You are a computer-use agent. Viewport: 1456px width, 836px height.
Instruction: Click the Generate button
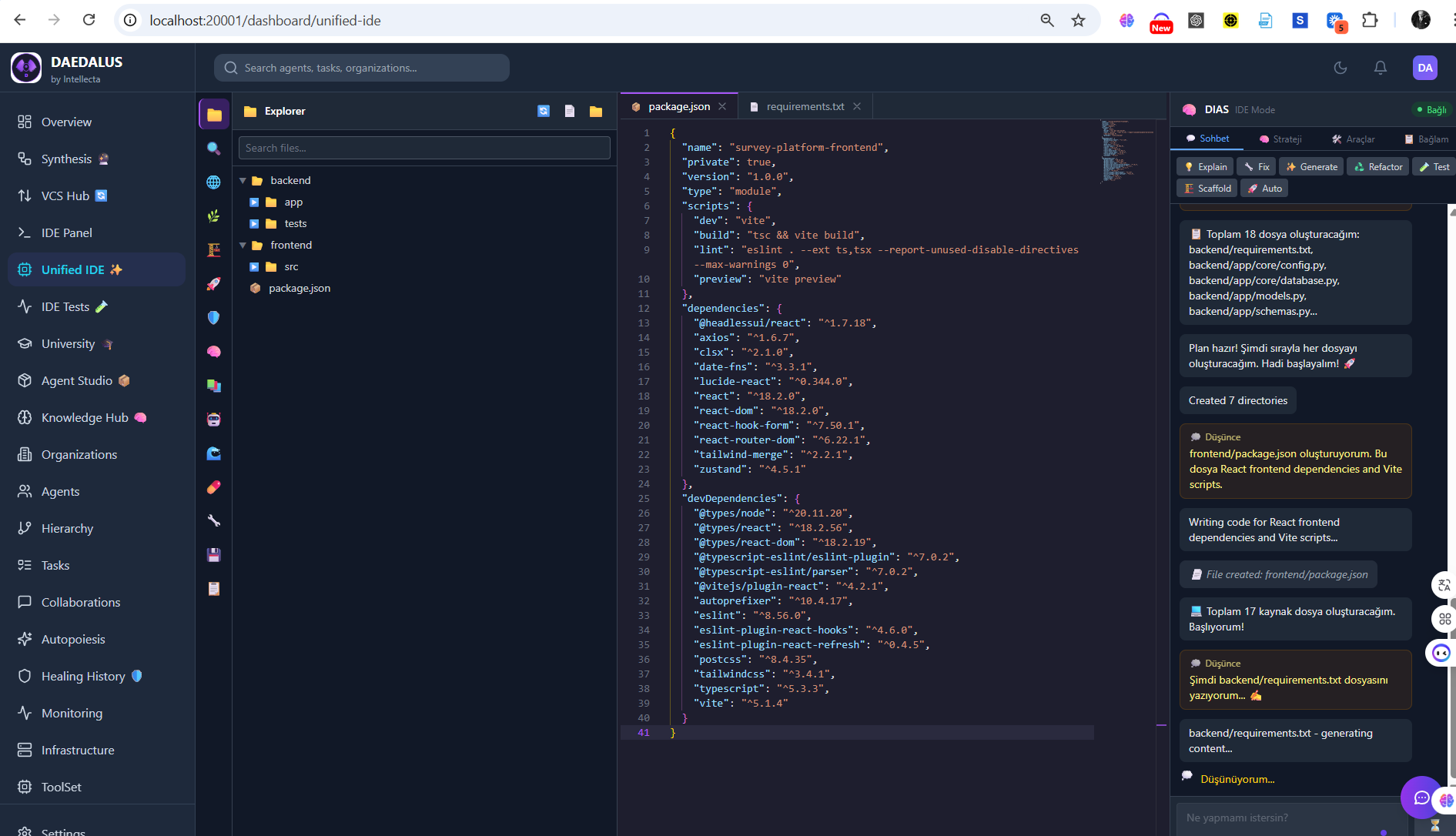[x=1311, y=167]
